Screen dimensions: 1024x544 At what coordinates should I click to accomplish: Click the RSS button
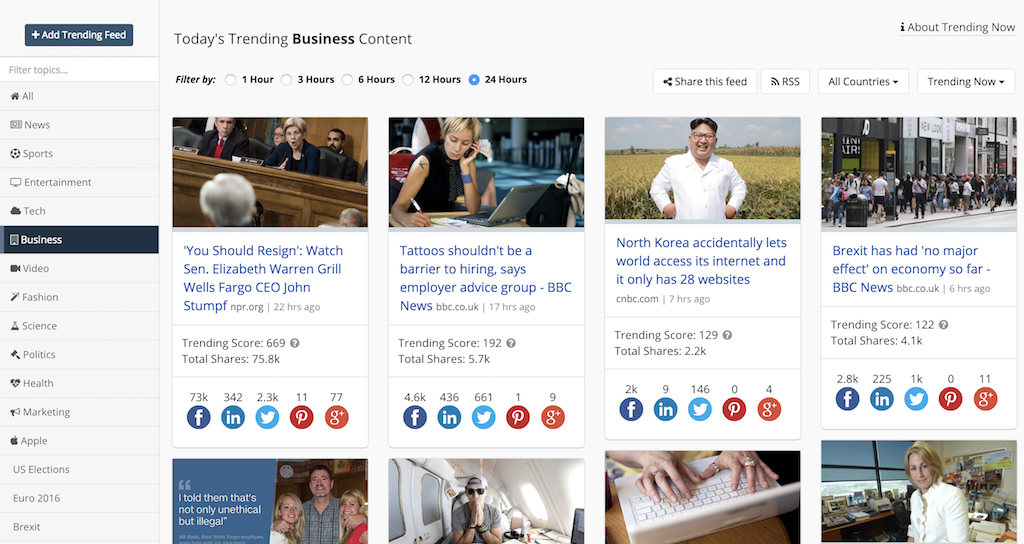coord(785,82)
